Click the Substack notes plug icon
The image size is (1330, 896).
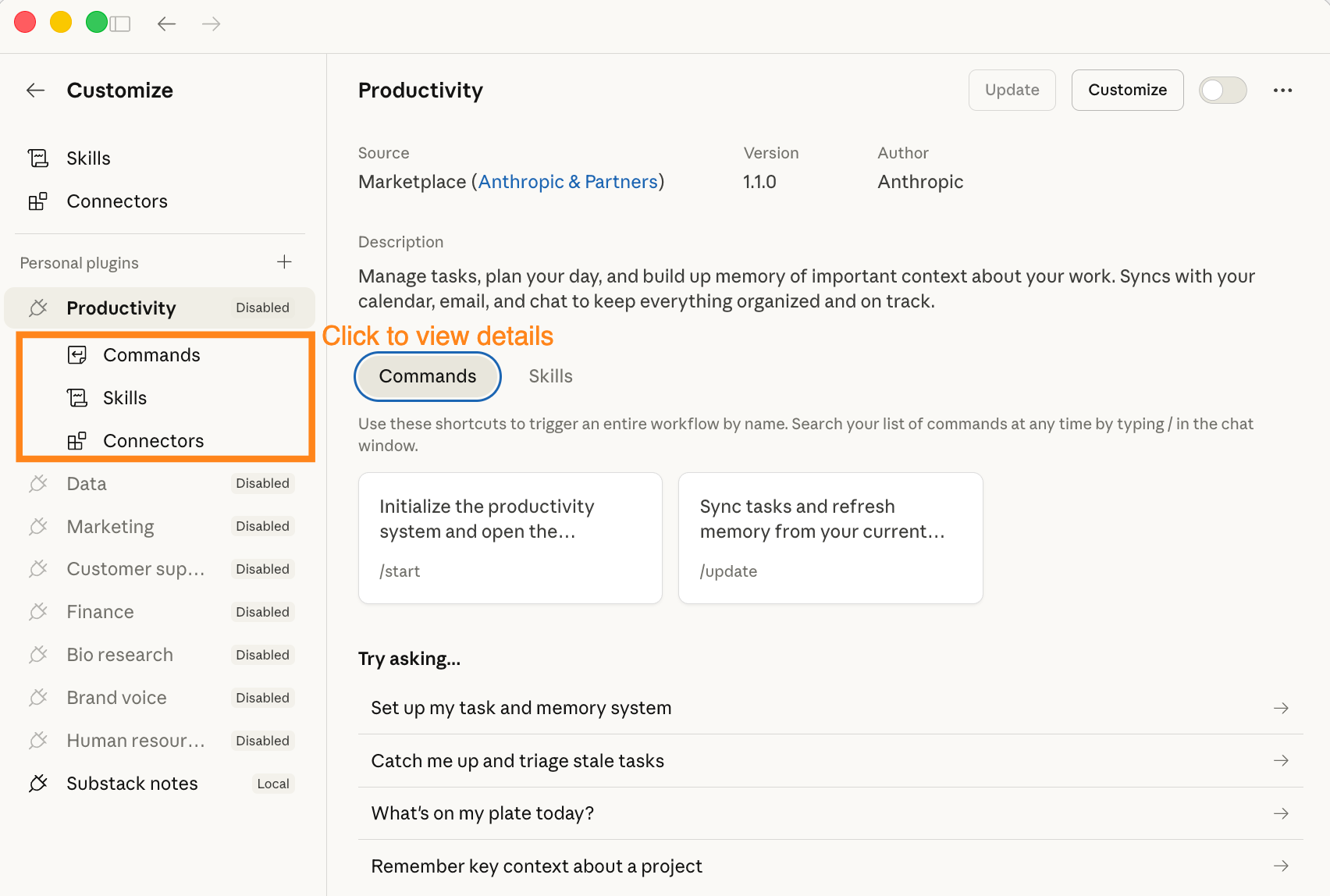pyautogui.click(x=38, y=784)
